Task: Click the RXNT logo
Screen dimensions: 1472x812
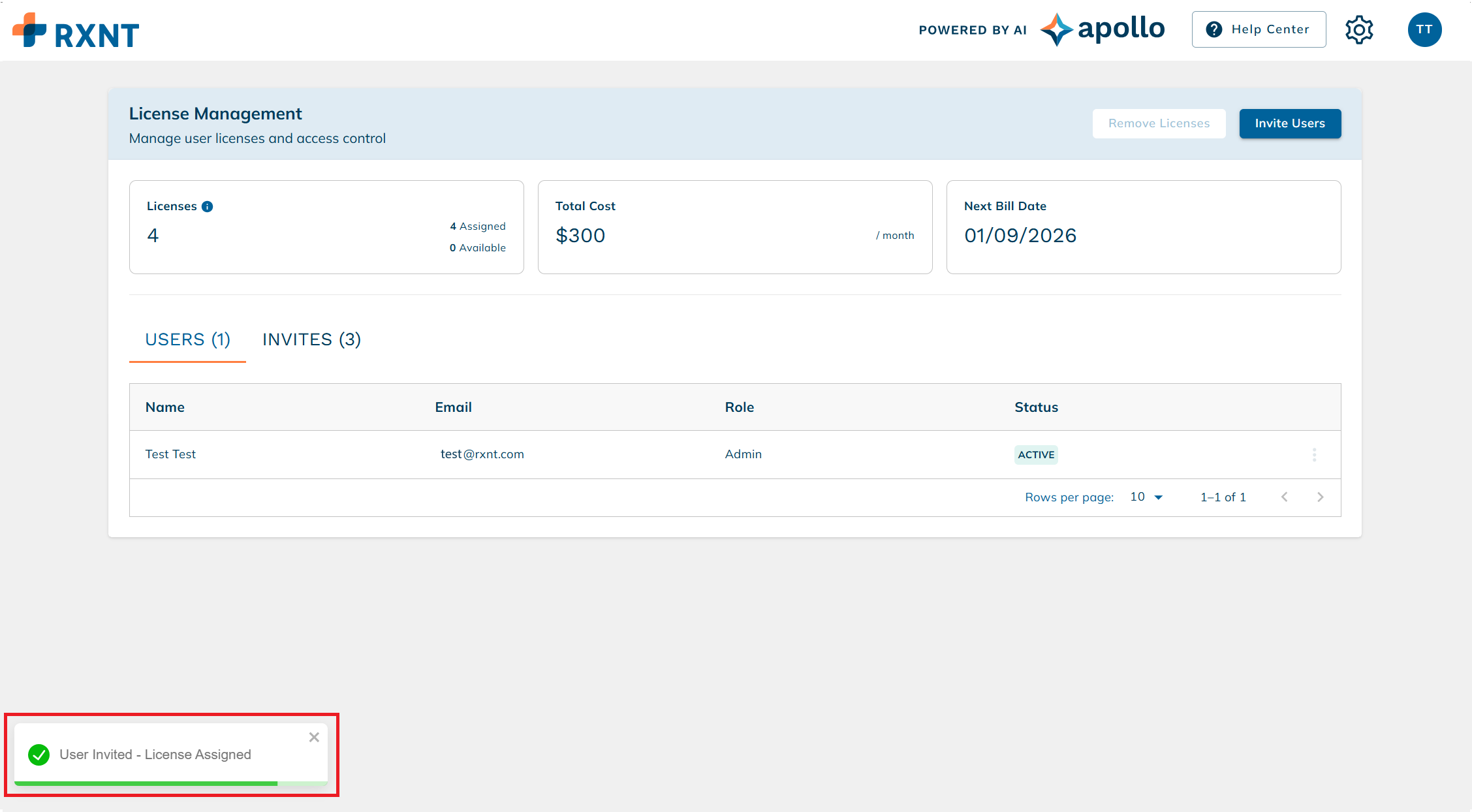Action: [x=76, y=29]
